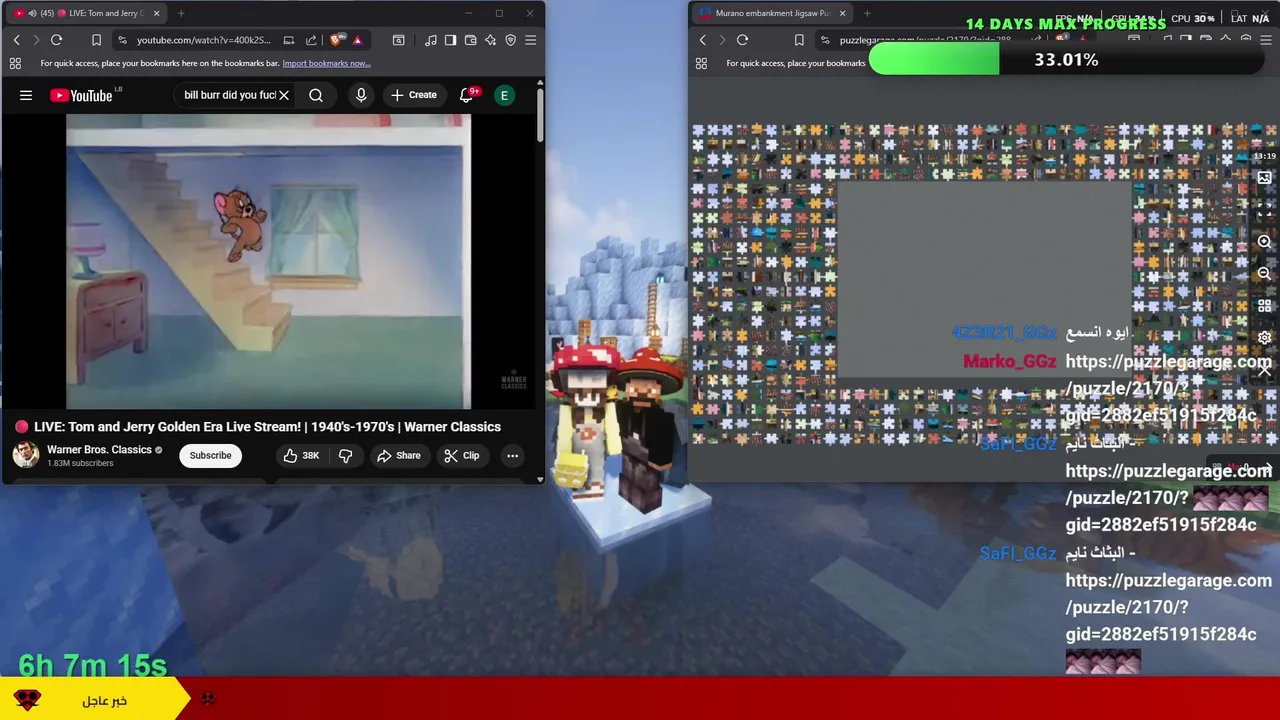Open Leo AI sparkle icon in YouTube window

pos(490,40)
